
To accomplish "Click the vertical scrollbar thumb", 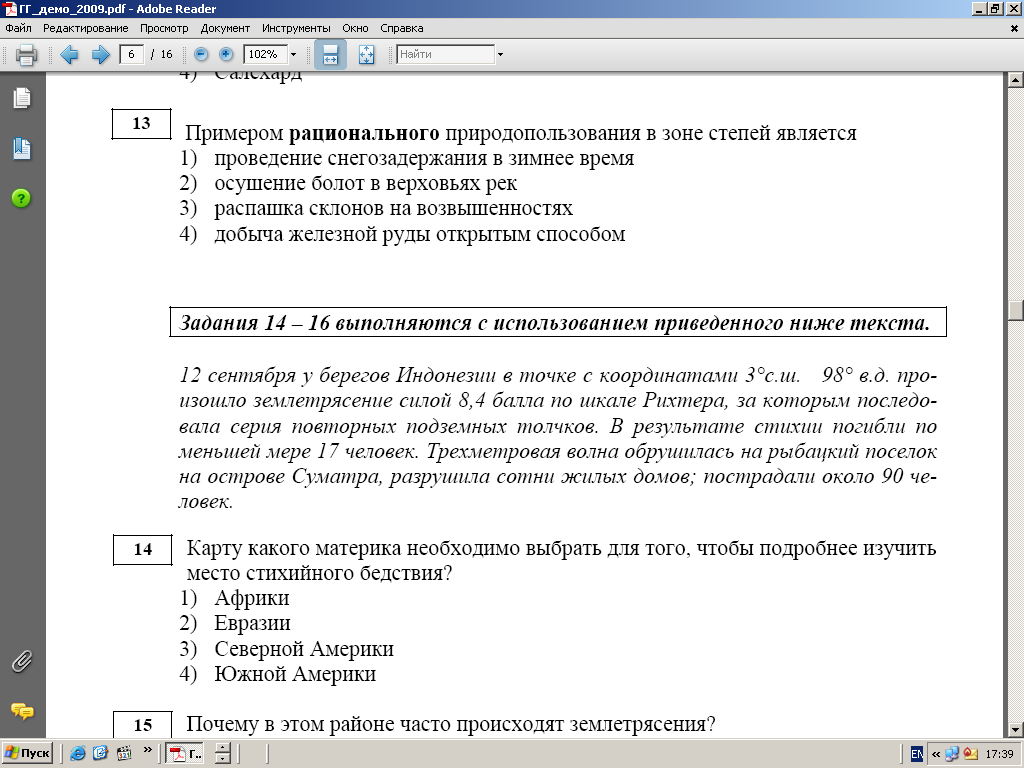I will [x=1015, y=310].
